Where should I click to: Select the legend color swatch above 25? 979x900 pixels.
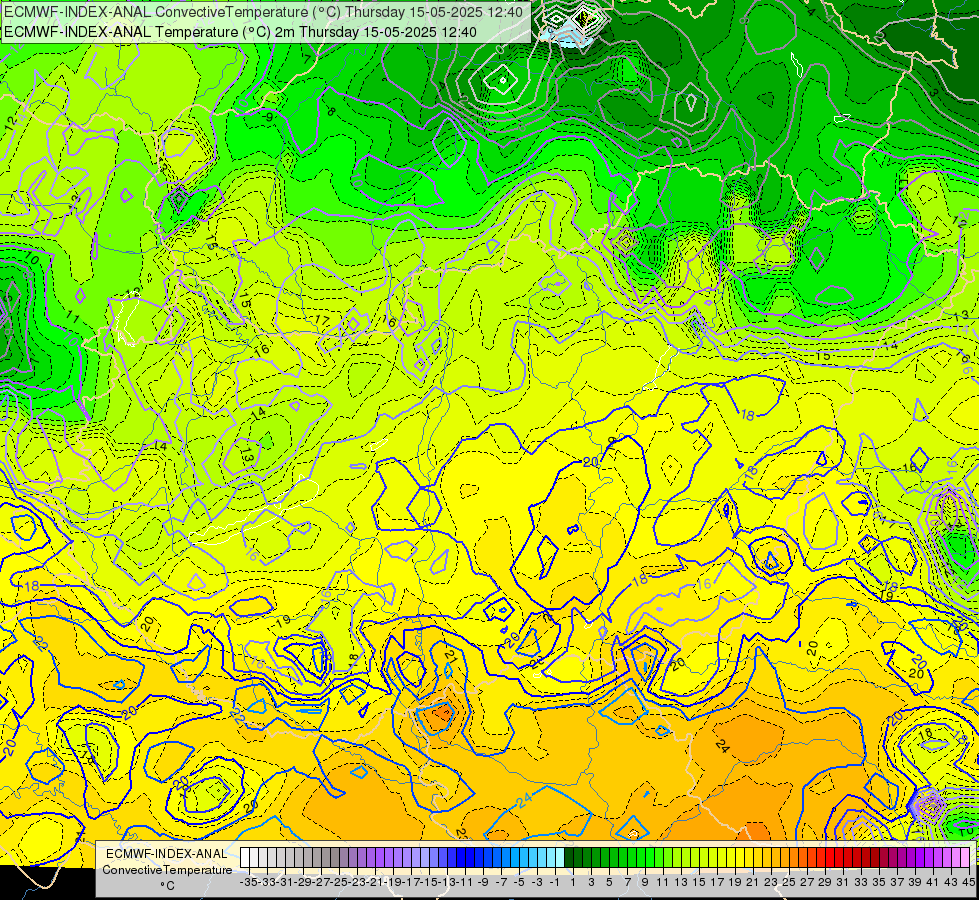[x=785, y=857]
